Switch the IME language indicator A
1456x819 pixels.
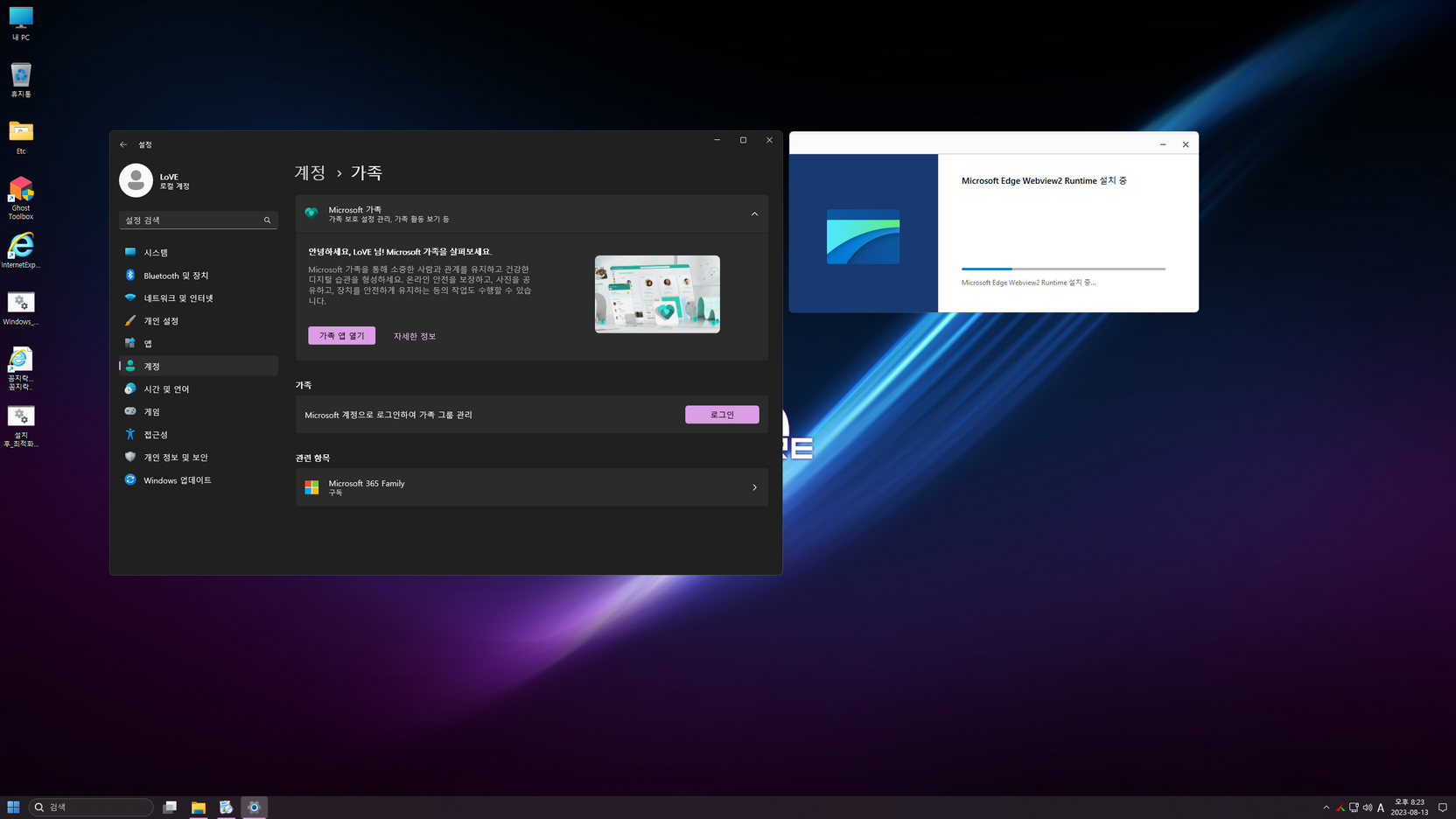click(x=1381, y=808)
